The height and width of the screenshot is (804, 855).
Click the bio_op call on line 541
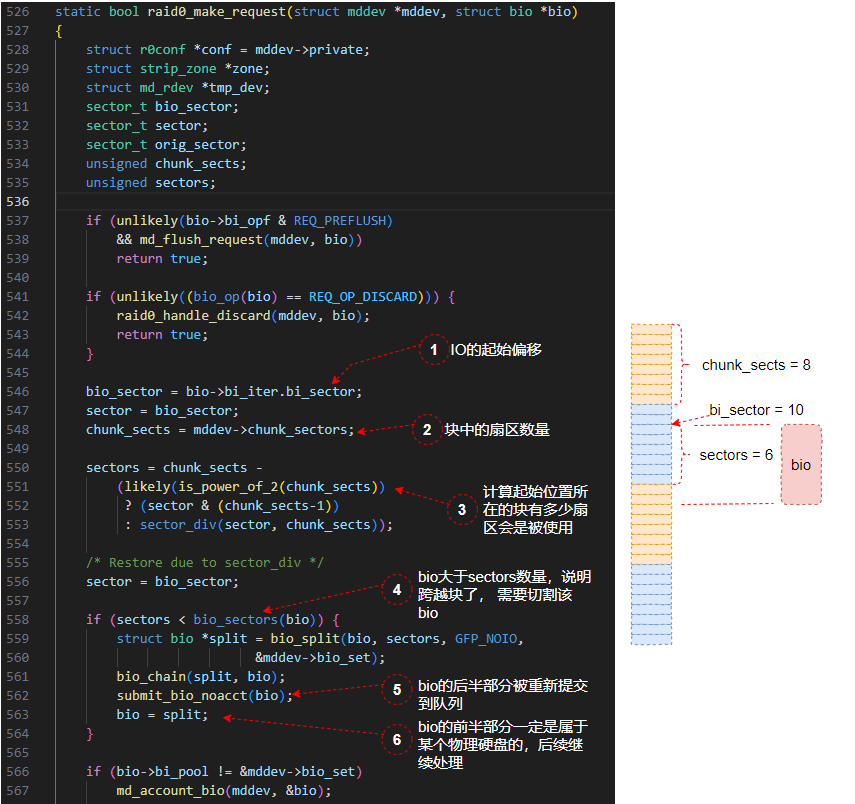pos(216,297)
